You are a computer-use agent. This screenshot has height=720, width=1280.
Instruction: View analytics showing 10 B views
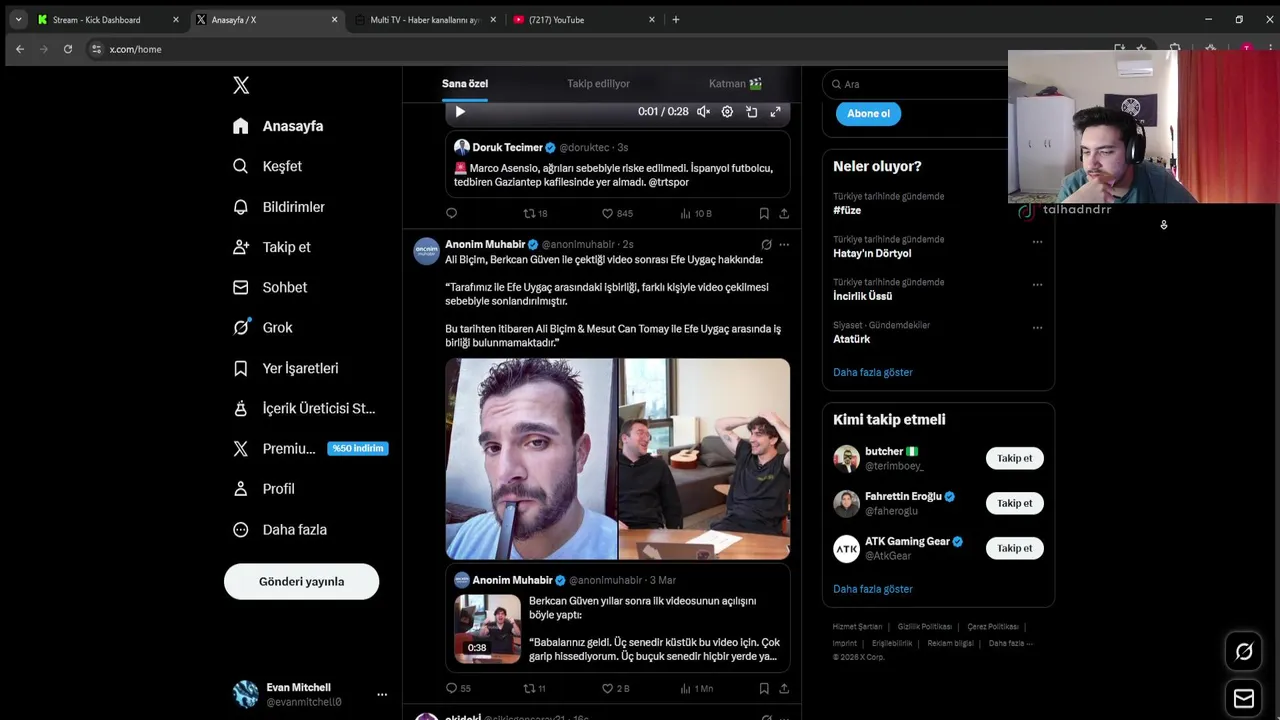[x=696, y=213]
